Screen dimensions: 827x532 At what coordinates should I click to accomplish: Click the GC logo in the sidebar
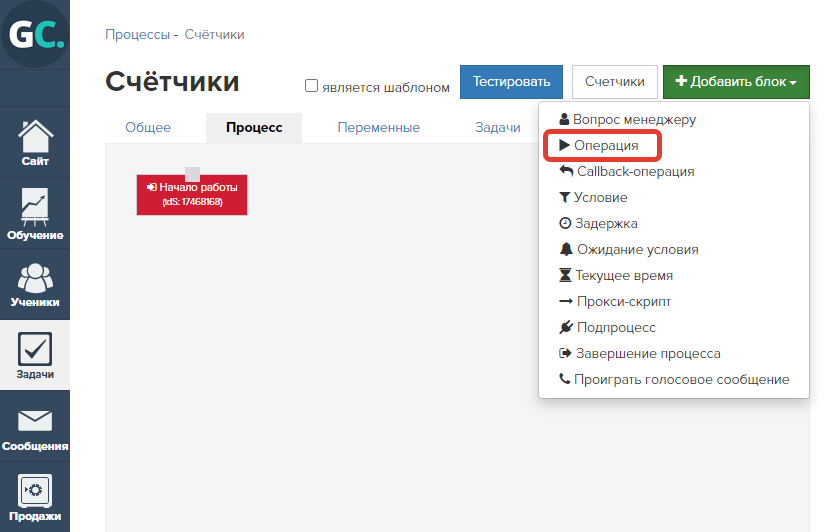pos(35,34)
